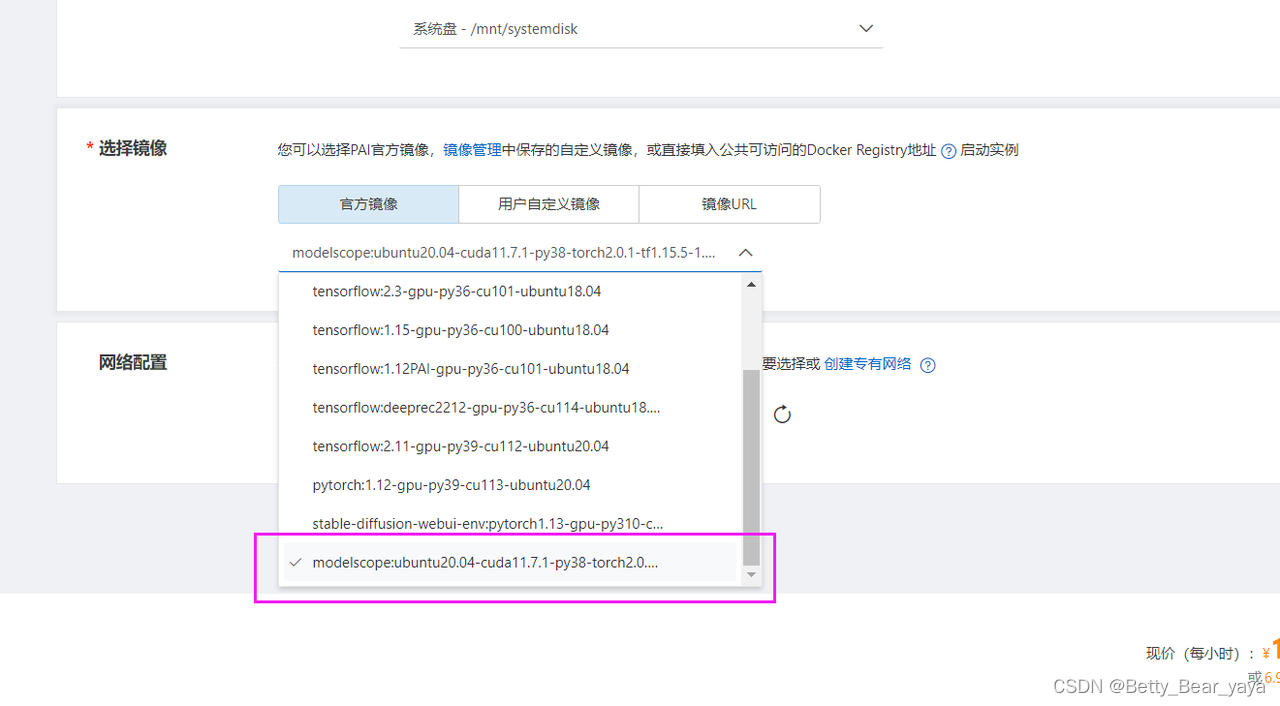Click the refresh network configuration icon
Image resolution: width=1280 pixels, height=706 pixels.
(781, 413)
